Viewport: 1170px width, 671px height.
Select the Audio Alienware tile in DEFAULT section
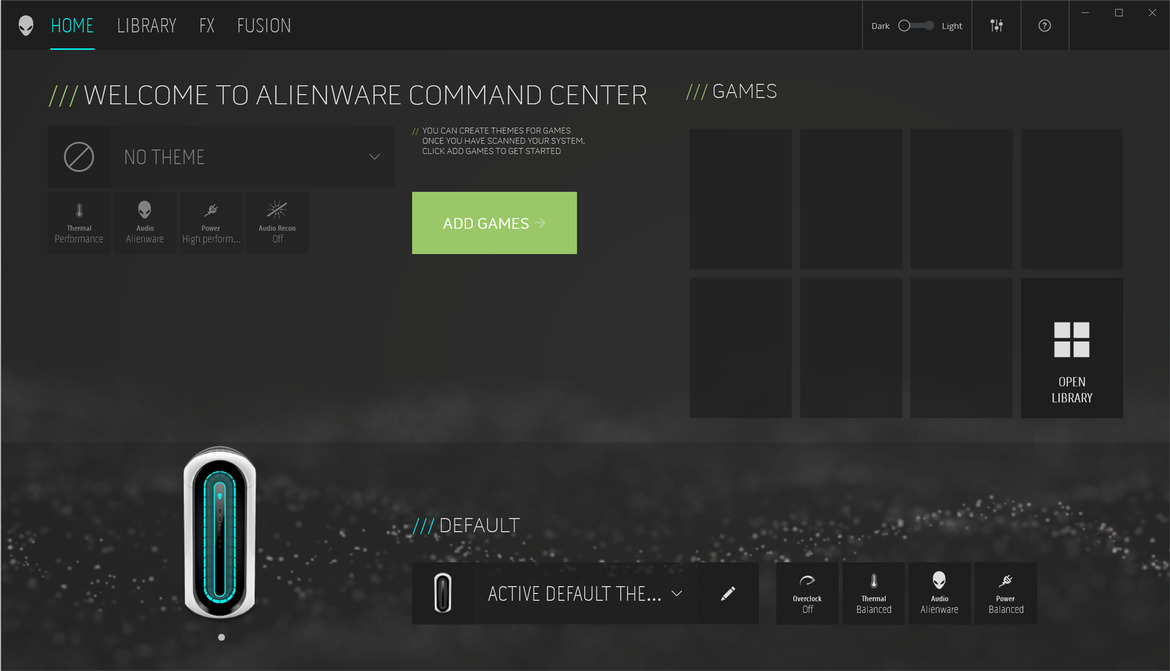[x=939, y=593]
